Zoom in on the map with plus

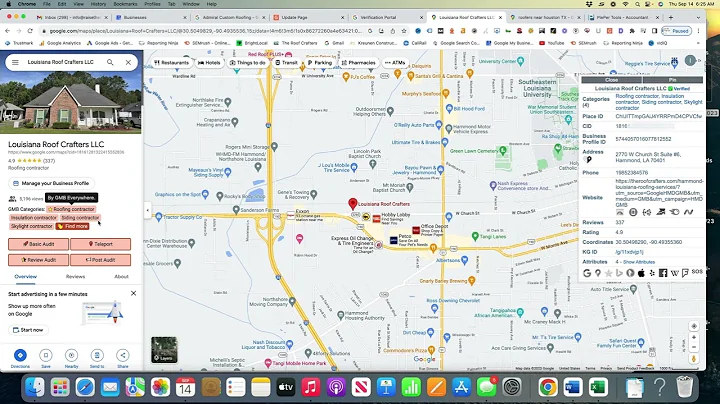(x=694, y=337)
